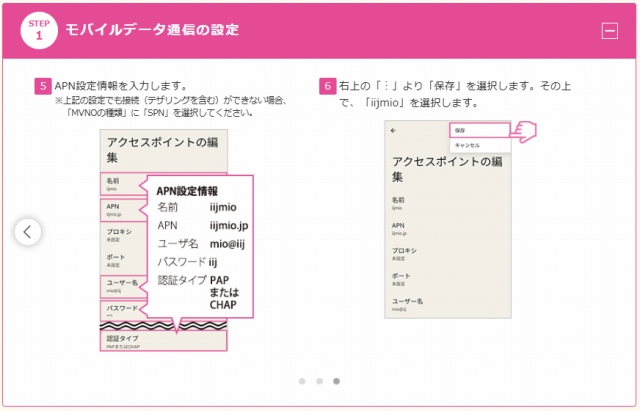
Task: Click the step 6 instruction about 保存
Action: click(455, 94)
